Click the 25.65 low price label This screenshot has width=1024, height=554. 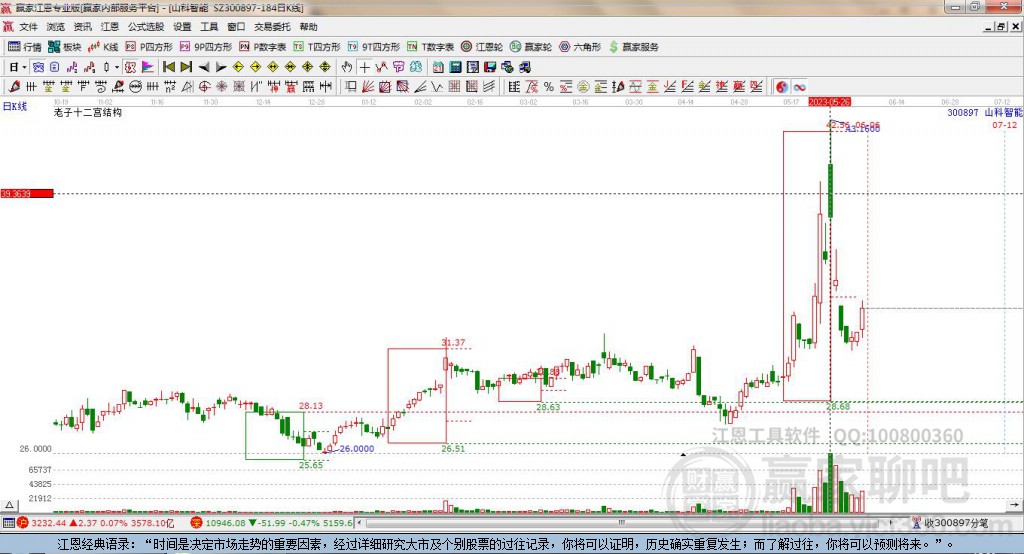pyautogui.click(x=311, y=465)
